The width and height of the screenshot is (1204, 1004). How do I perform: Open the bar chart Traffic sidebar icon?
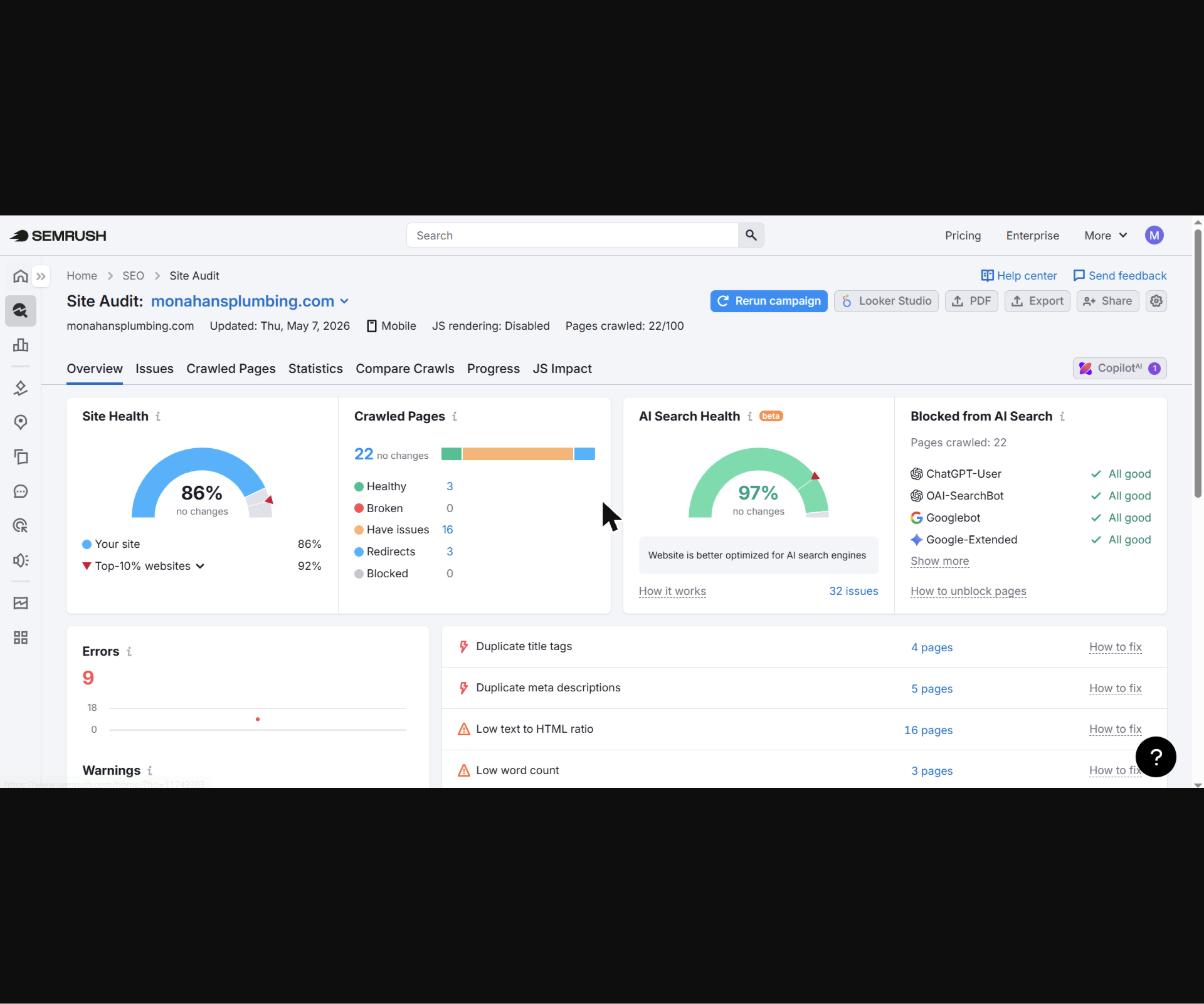pos(20,345)
